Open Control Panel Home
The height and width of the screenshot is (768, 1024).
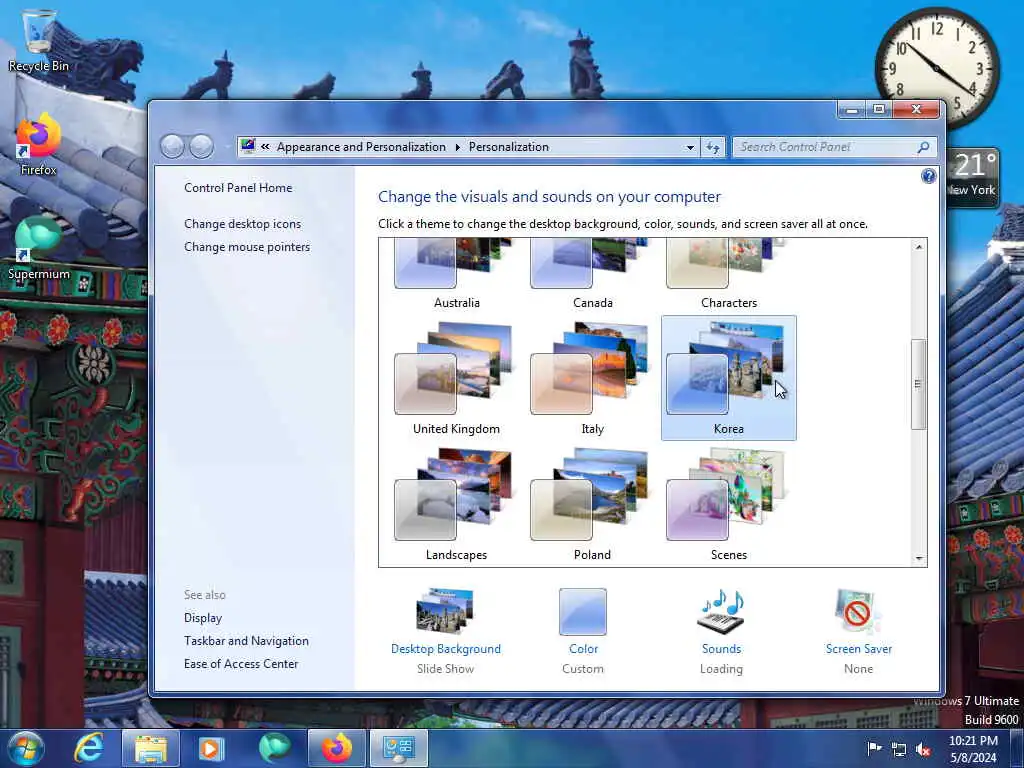click(x=238, y=188)
